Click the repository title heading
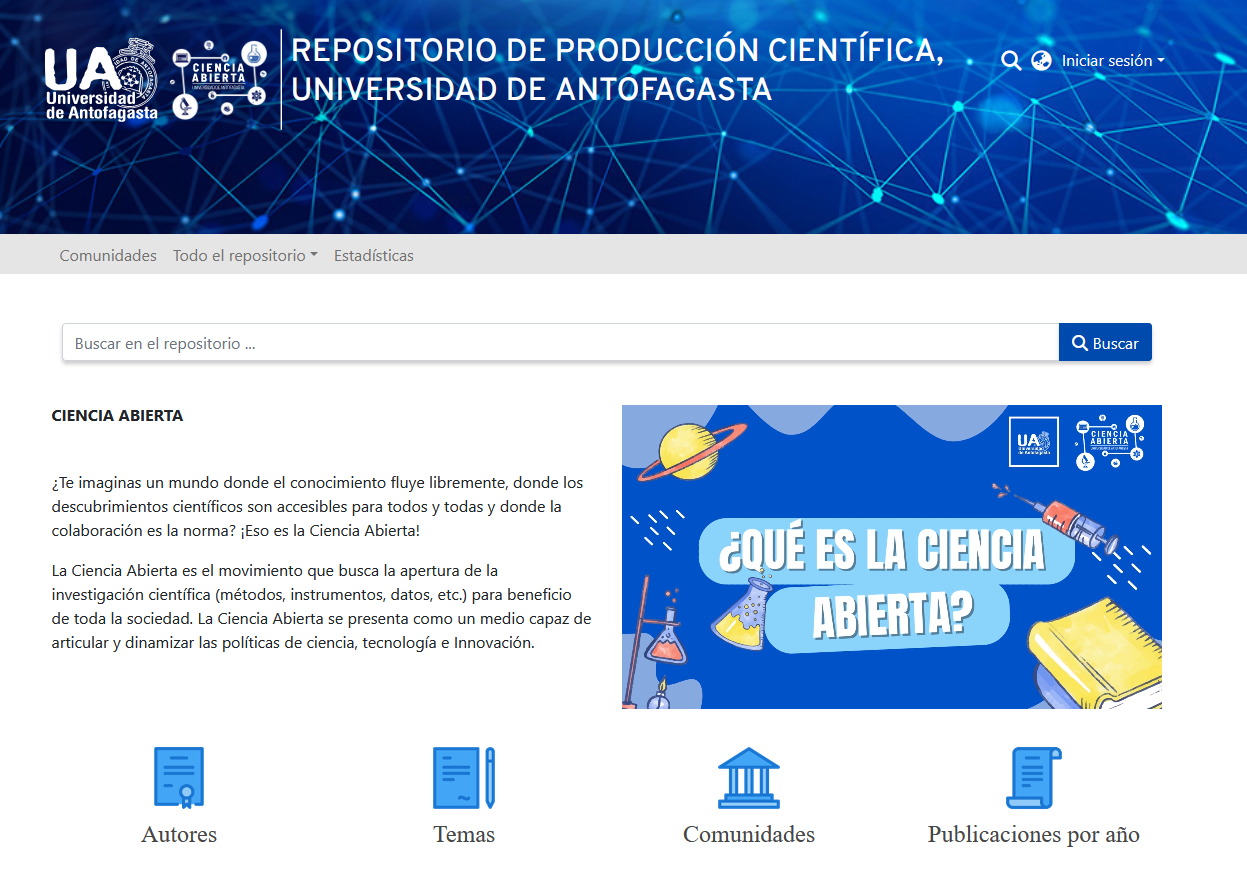1247x884 pixels. coord(617,69)
